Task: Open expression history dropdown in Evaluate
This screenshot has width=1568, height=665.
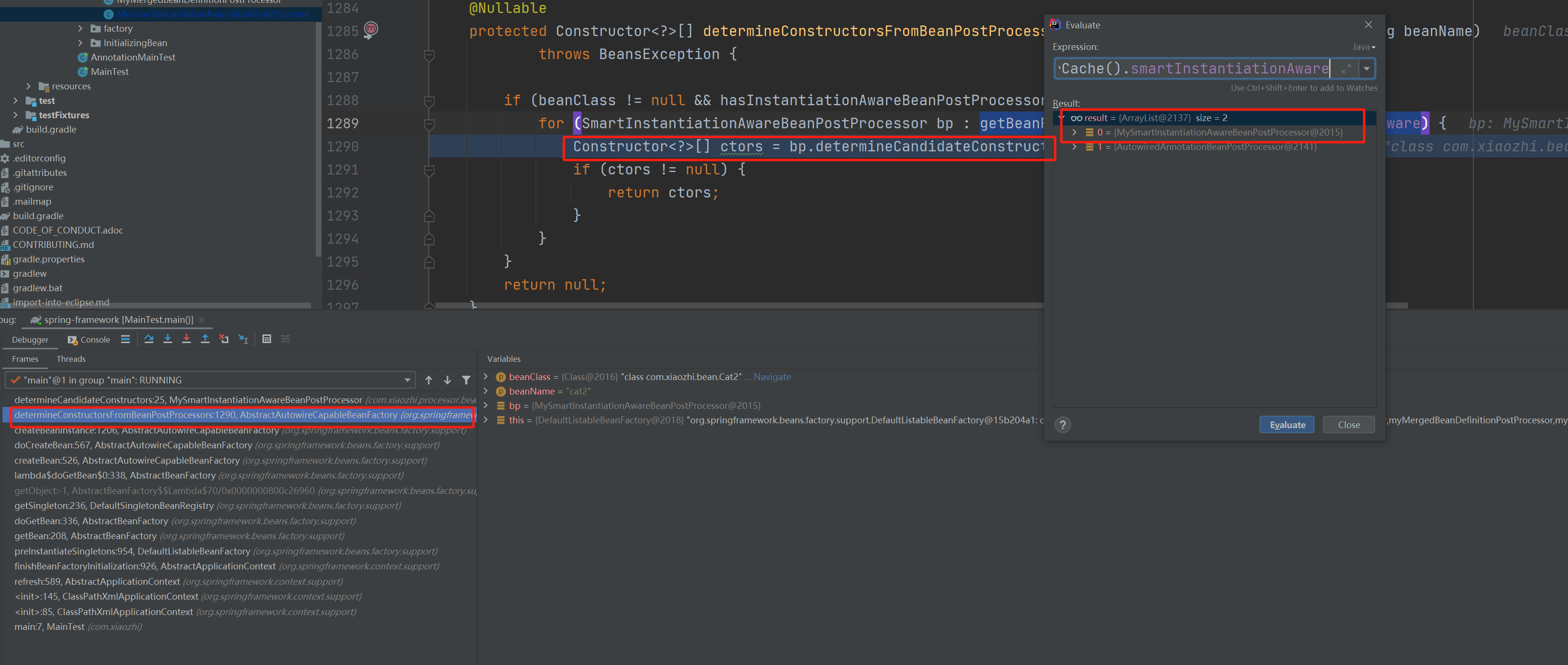Action: (1367, 69)
